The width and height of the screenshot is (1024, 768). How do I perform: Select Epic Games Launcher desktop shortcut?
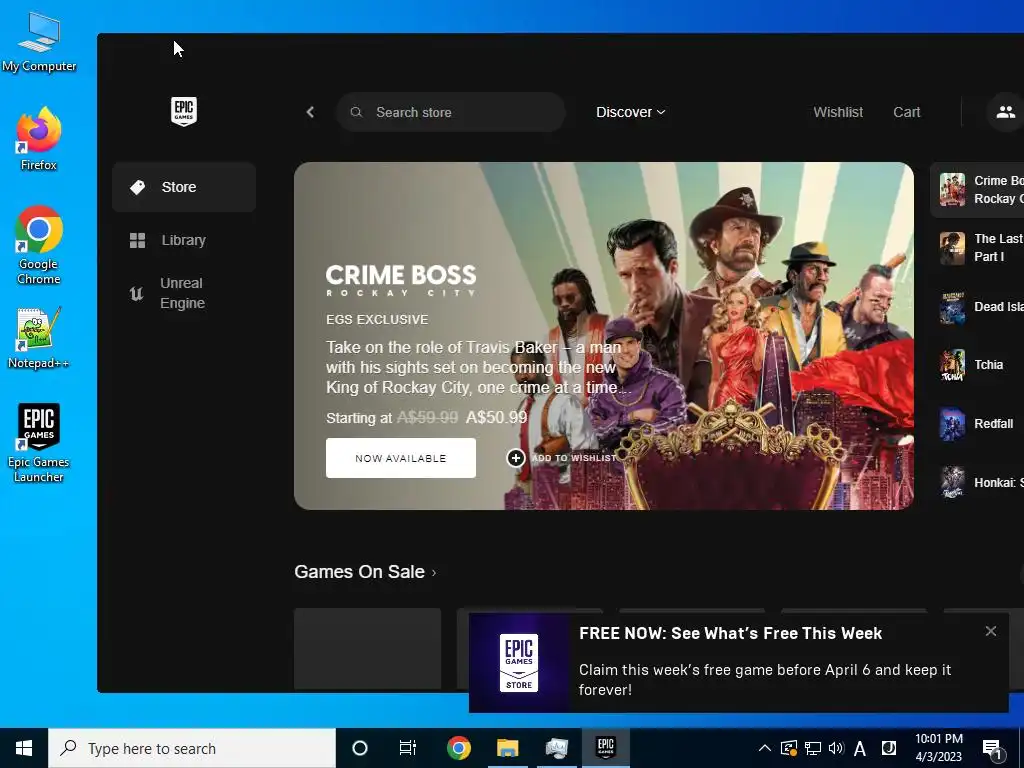coord(39,443)
